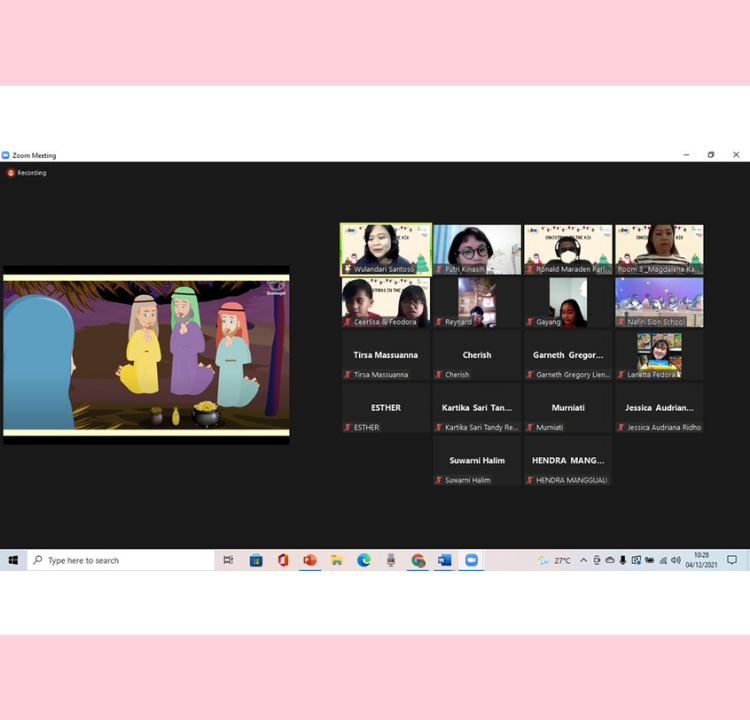Click muted mic icon beside Cherish label

click(x=439, y=375)
